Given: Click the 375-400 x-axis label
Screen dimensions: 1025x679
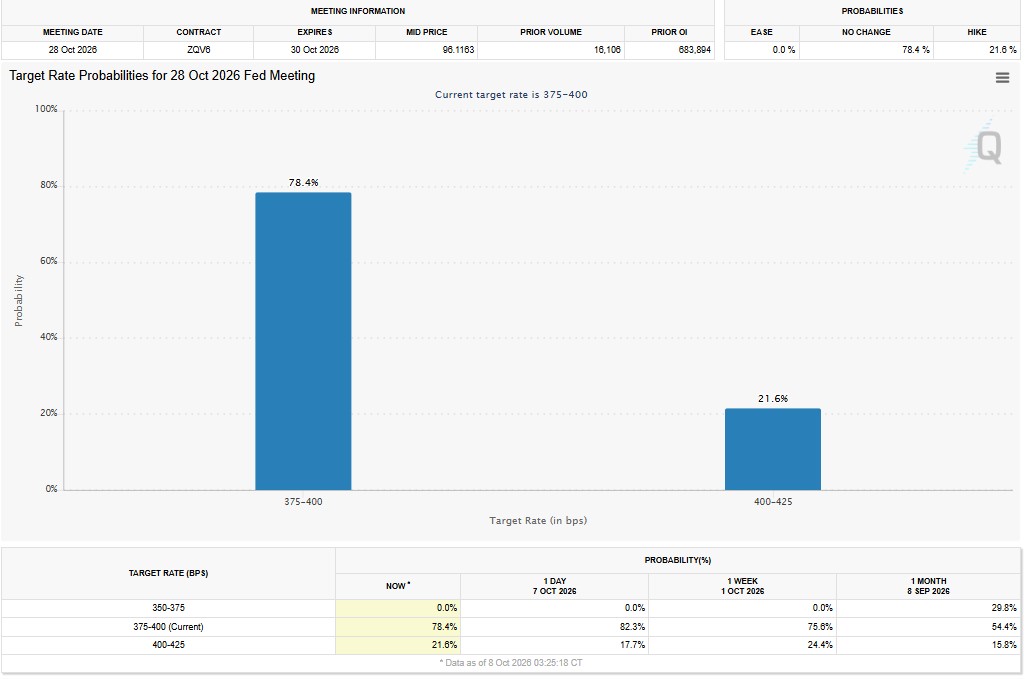Looking at the screenshot, I should pyautogui.click(x=303, y=502).
